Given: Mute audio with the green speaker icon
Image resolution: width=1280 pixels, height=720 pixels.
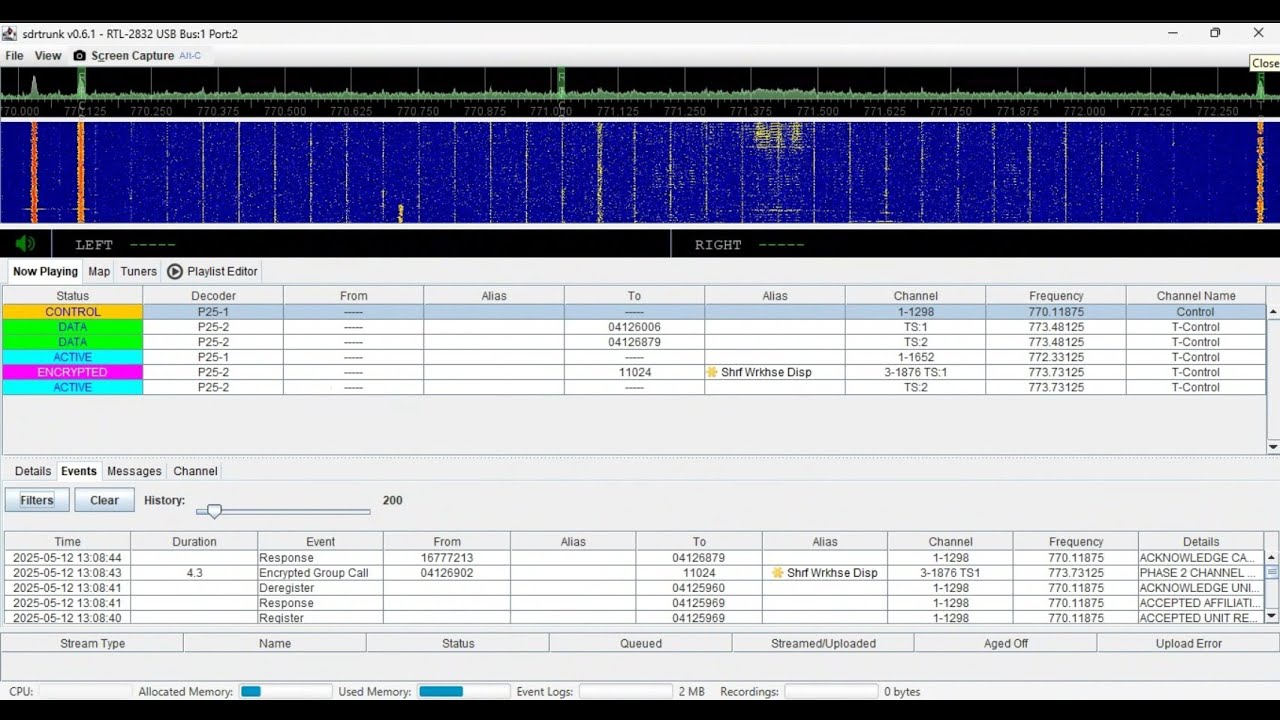Looking at the screenshot, I should coord(25,244).
